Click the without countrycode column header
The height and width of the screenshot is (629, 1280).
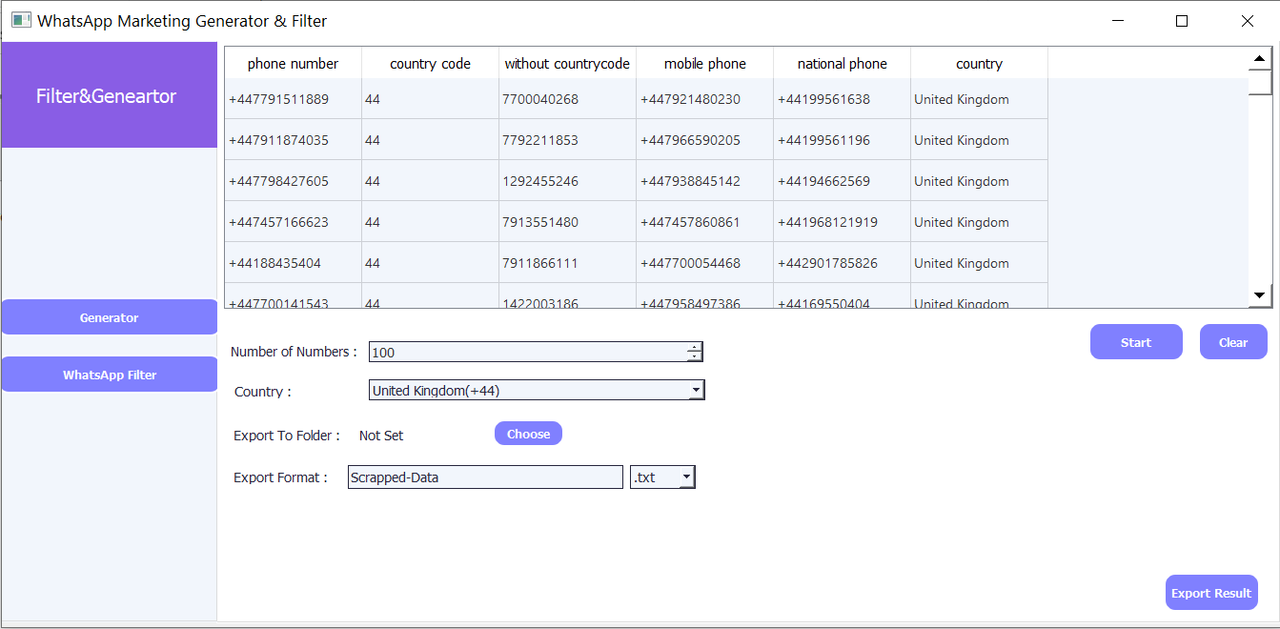tap(567, 63)
